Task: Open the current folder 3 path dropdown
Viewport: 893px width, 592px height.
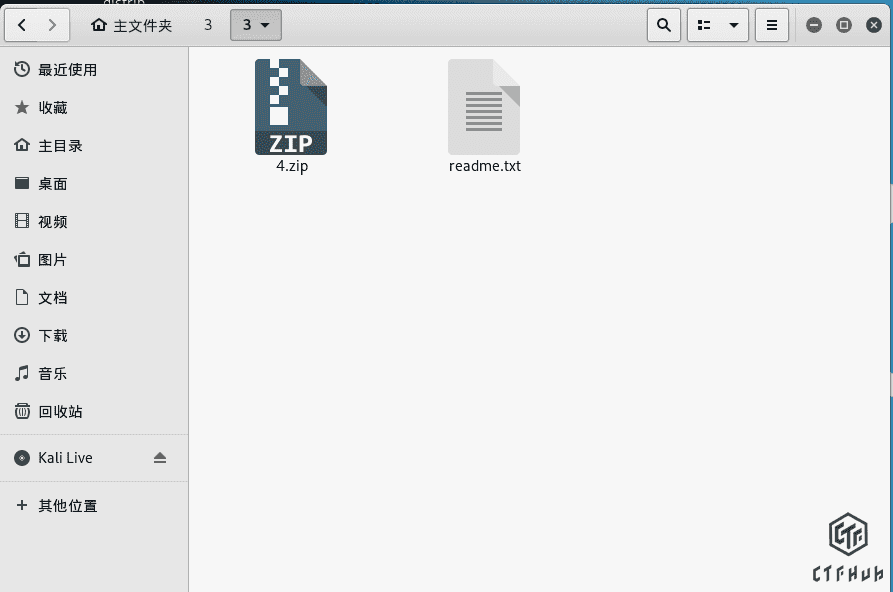Action: tap(256, 25)
